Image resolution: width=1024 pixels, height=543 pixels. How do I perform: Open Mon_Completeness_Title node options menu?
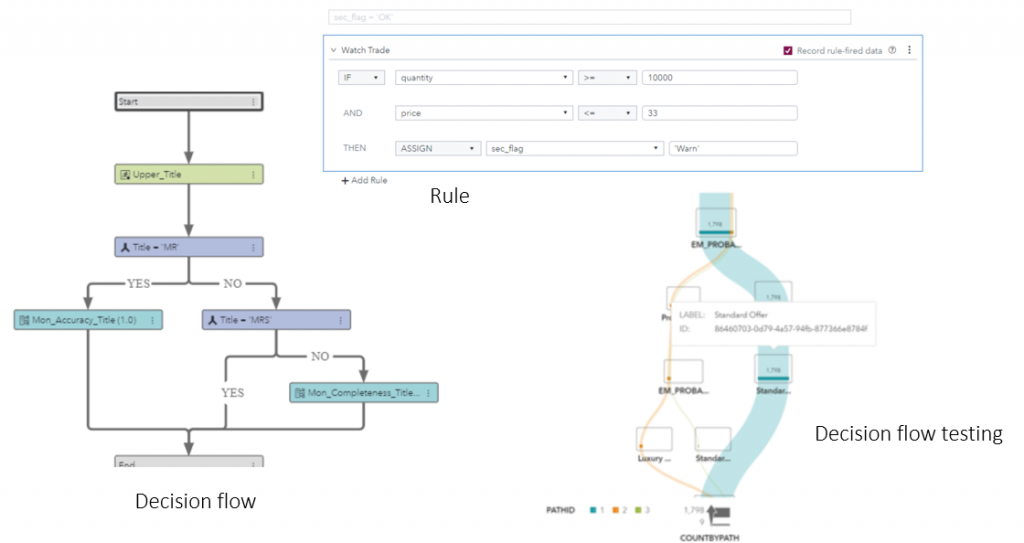click(429, 393)
